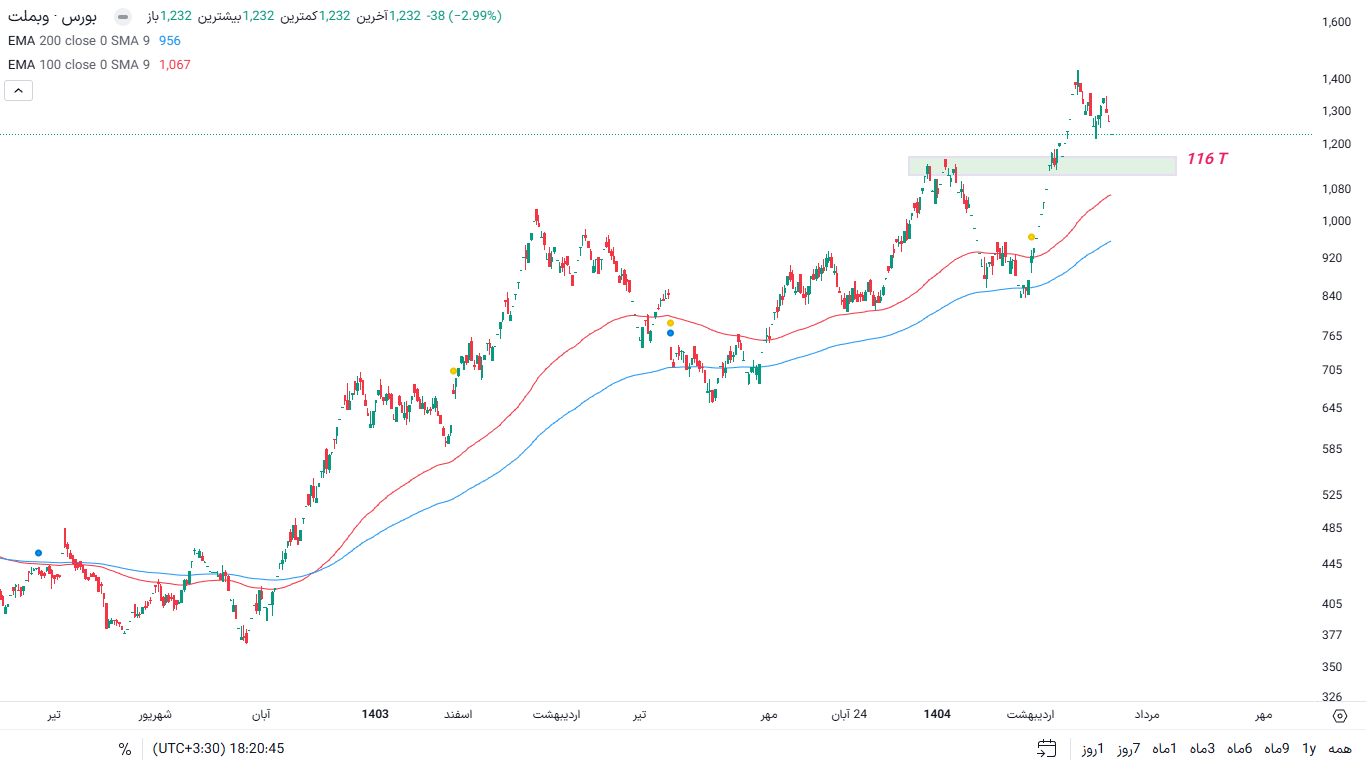Click the 1404 year label on time axis
Viewport: 1366px width, 768px height.
937,715
